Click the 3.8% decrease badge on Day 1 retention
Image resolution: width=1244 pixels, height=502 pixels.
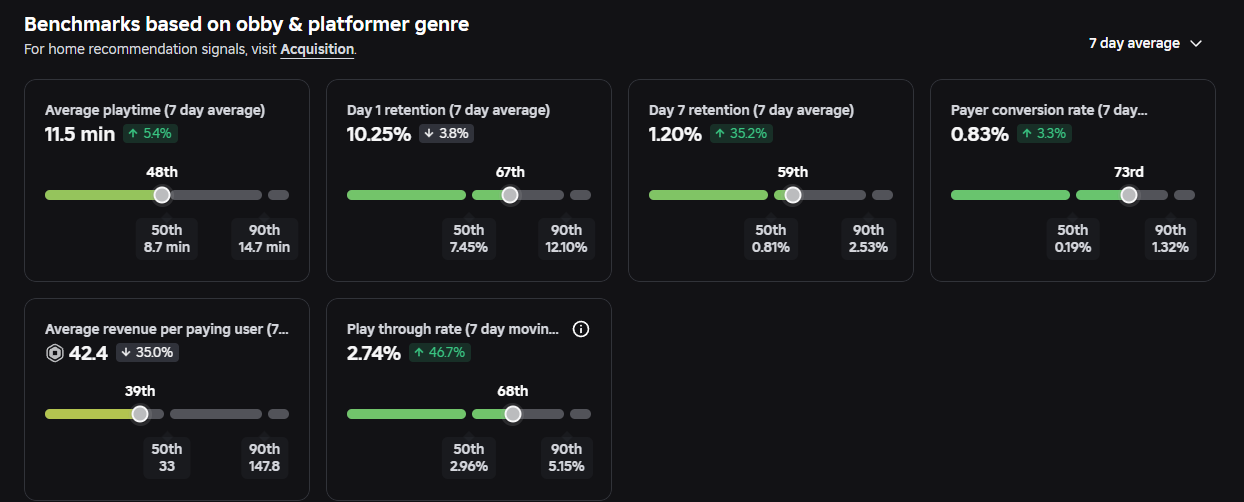click(x=446, y=134)
